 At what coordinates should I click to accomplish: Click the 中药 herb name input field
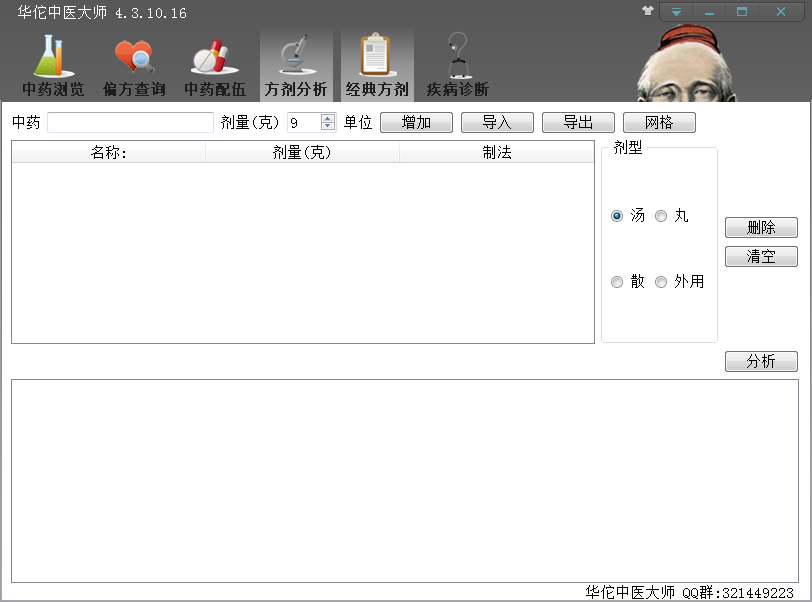[x=130, y=122]
